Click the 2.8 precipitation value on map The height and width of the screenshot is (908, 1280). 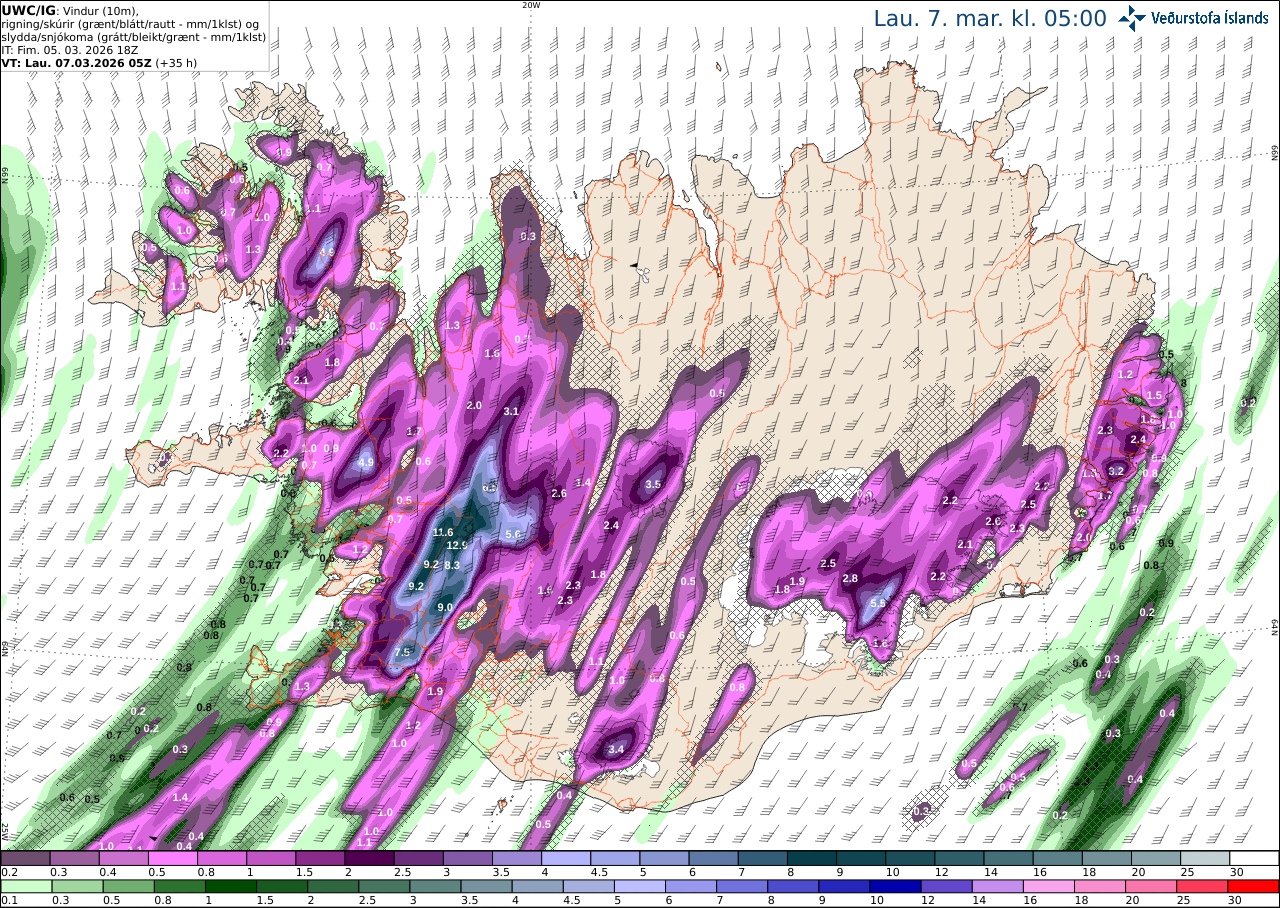point(851,579)
